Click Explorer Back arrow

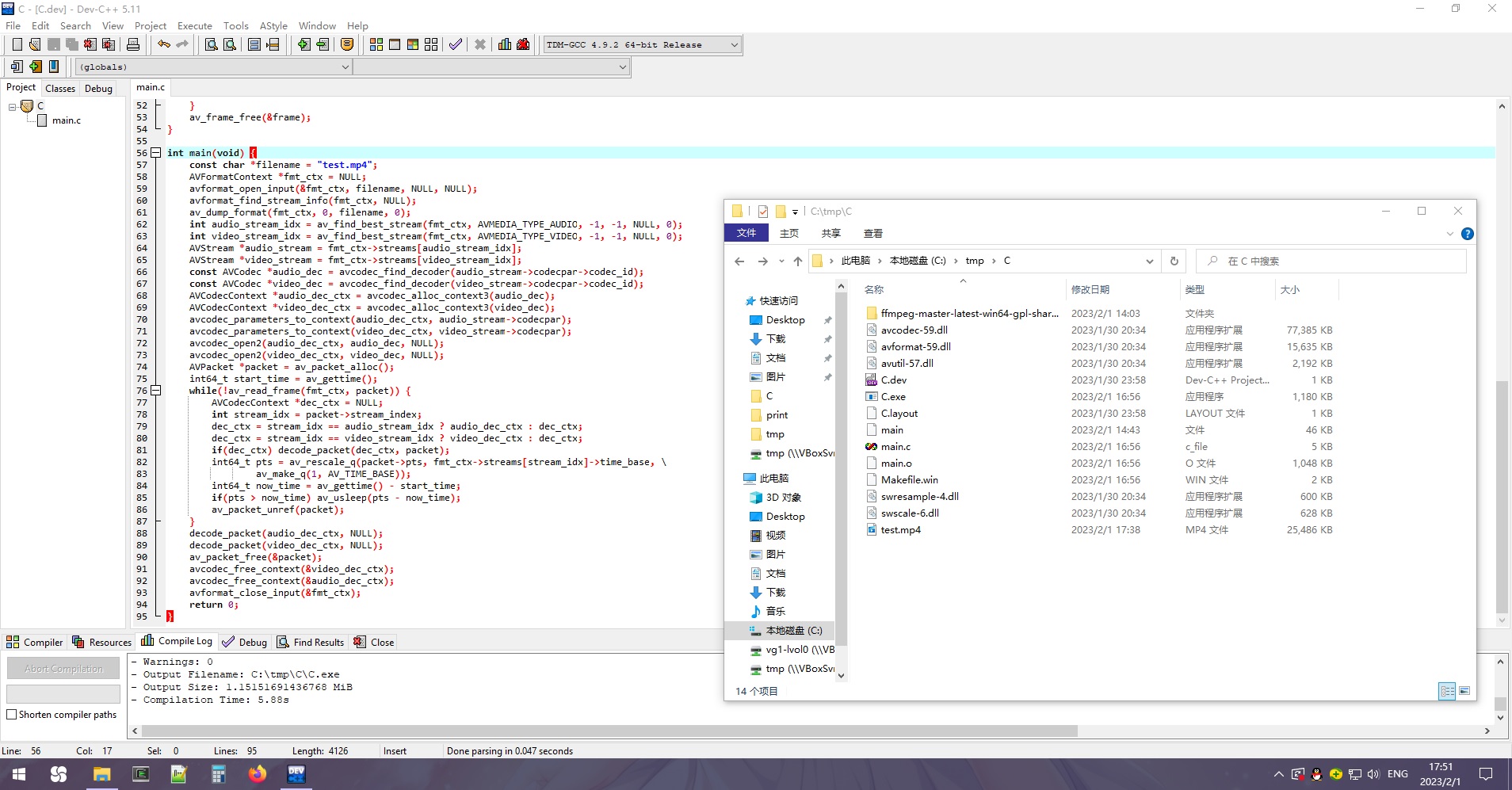click(x=739, y=261)
